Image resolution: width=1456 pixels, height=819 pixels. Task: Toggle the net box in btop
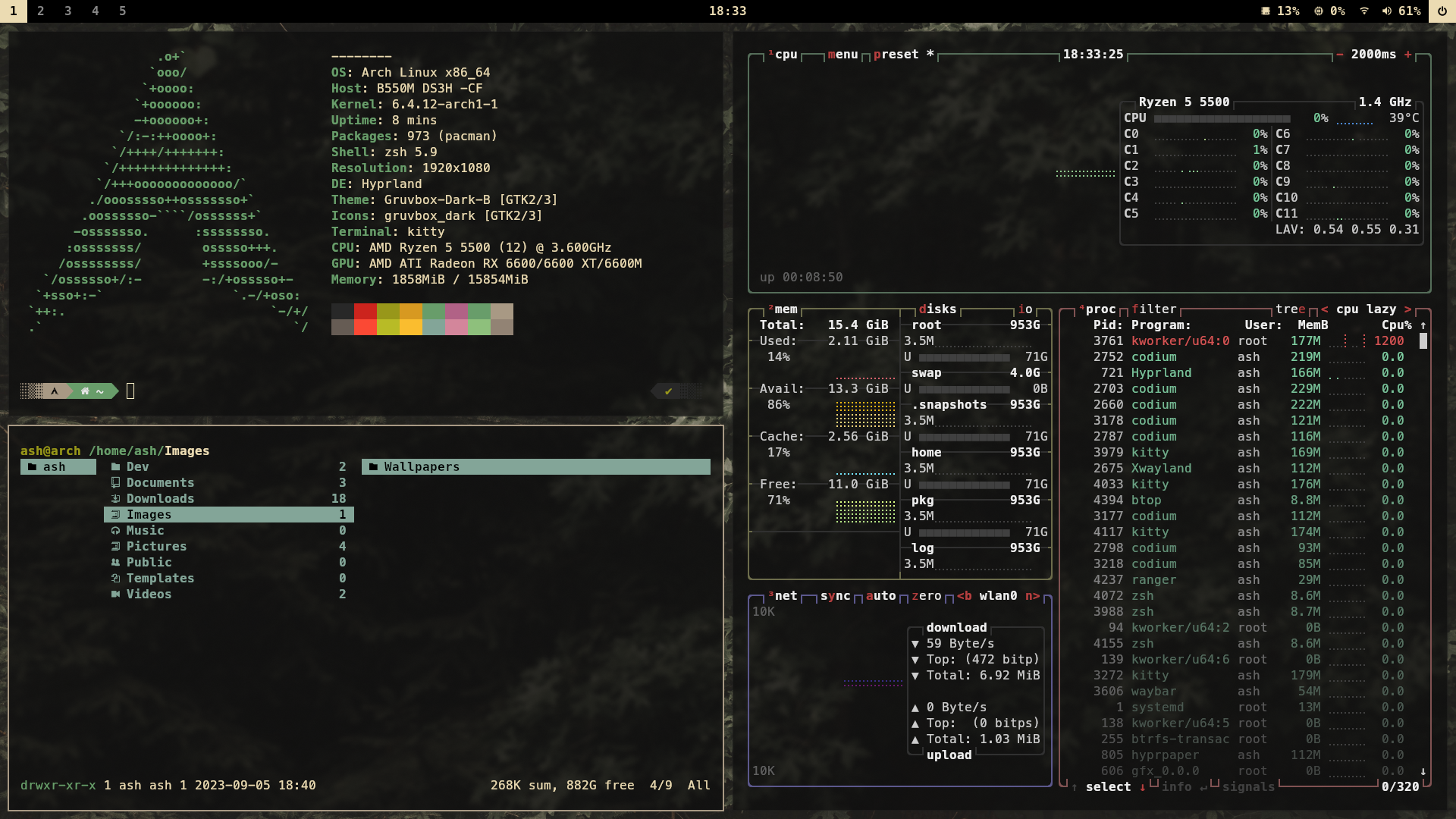pyautogui.click(x=783, y=596)
